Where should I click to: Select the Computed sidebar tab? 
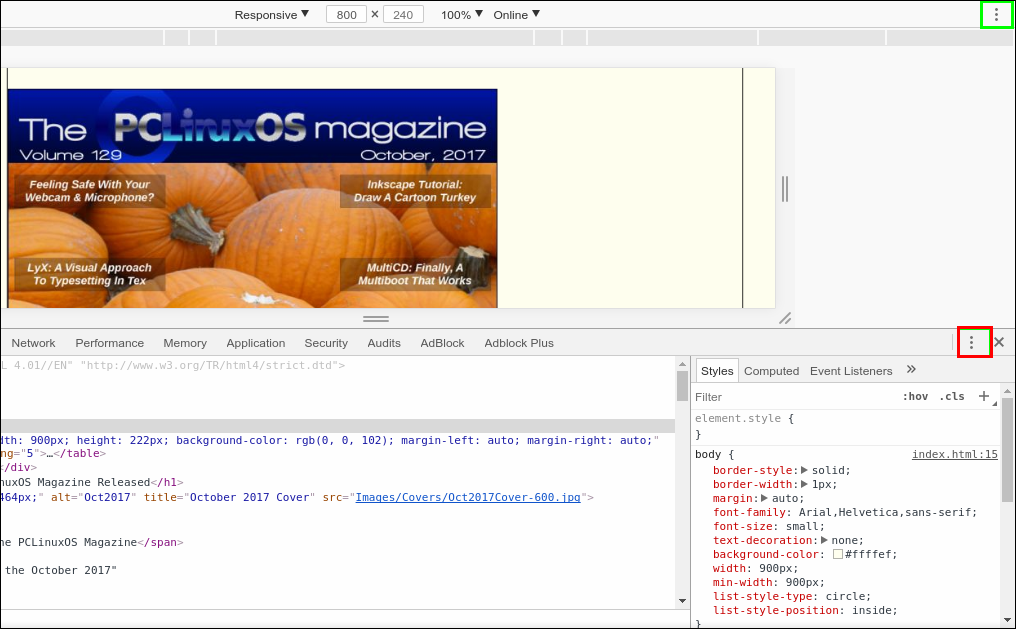point(771,371)
